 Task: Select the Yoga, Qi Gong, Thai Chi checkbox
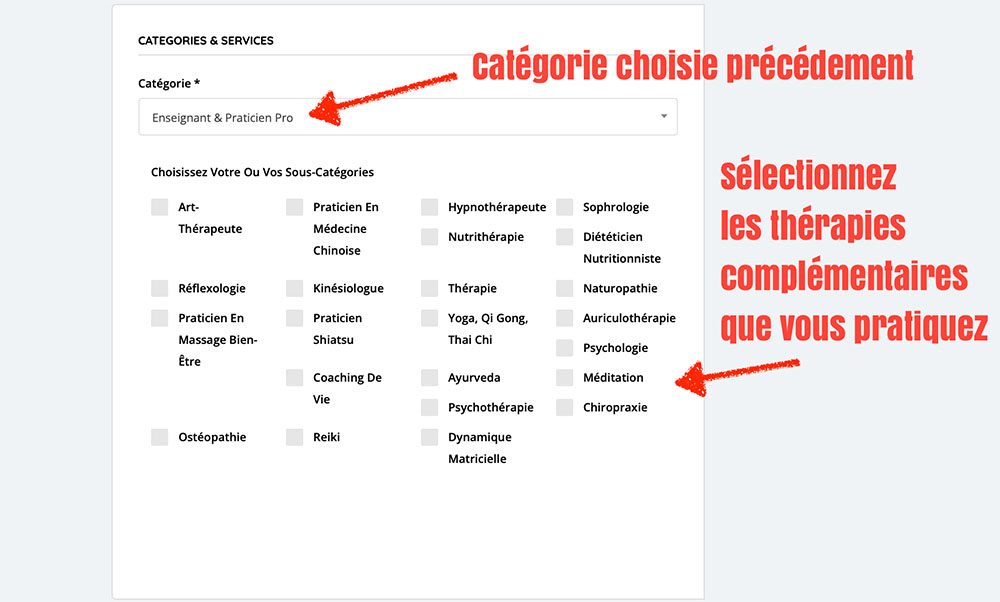429,318
